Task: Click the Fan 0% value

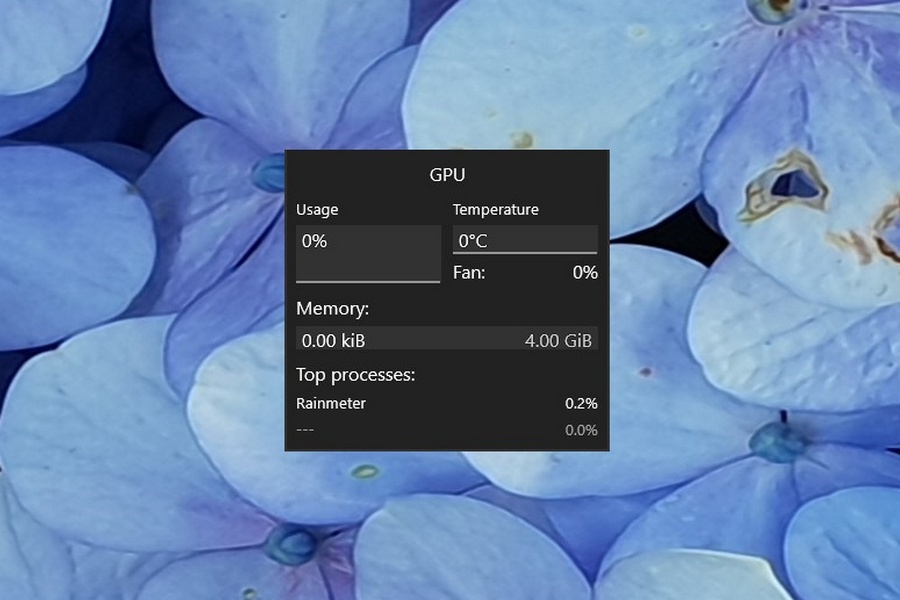Action: tap(585, 272)
